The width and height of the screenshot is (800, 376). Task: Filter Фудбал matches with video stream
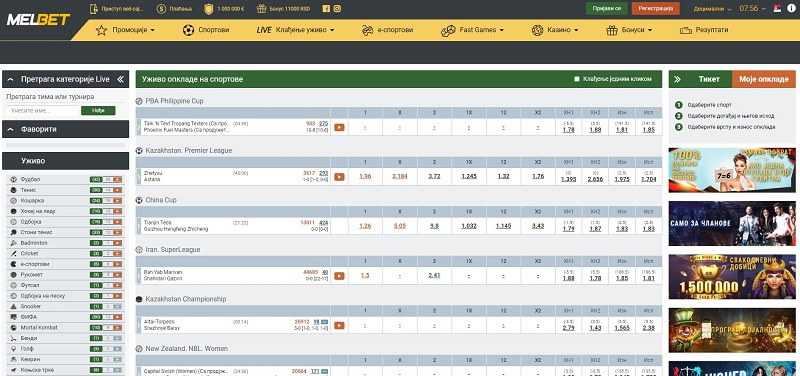[118, 180]
